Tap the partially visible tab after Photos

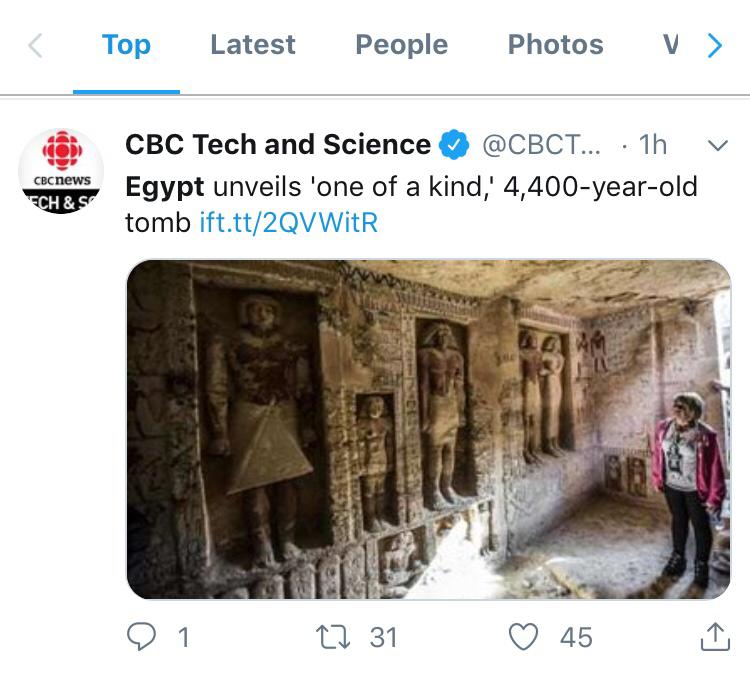click(x=671, y=45)
